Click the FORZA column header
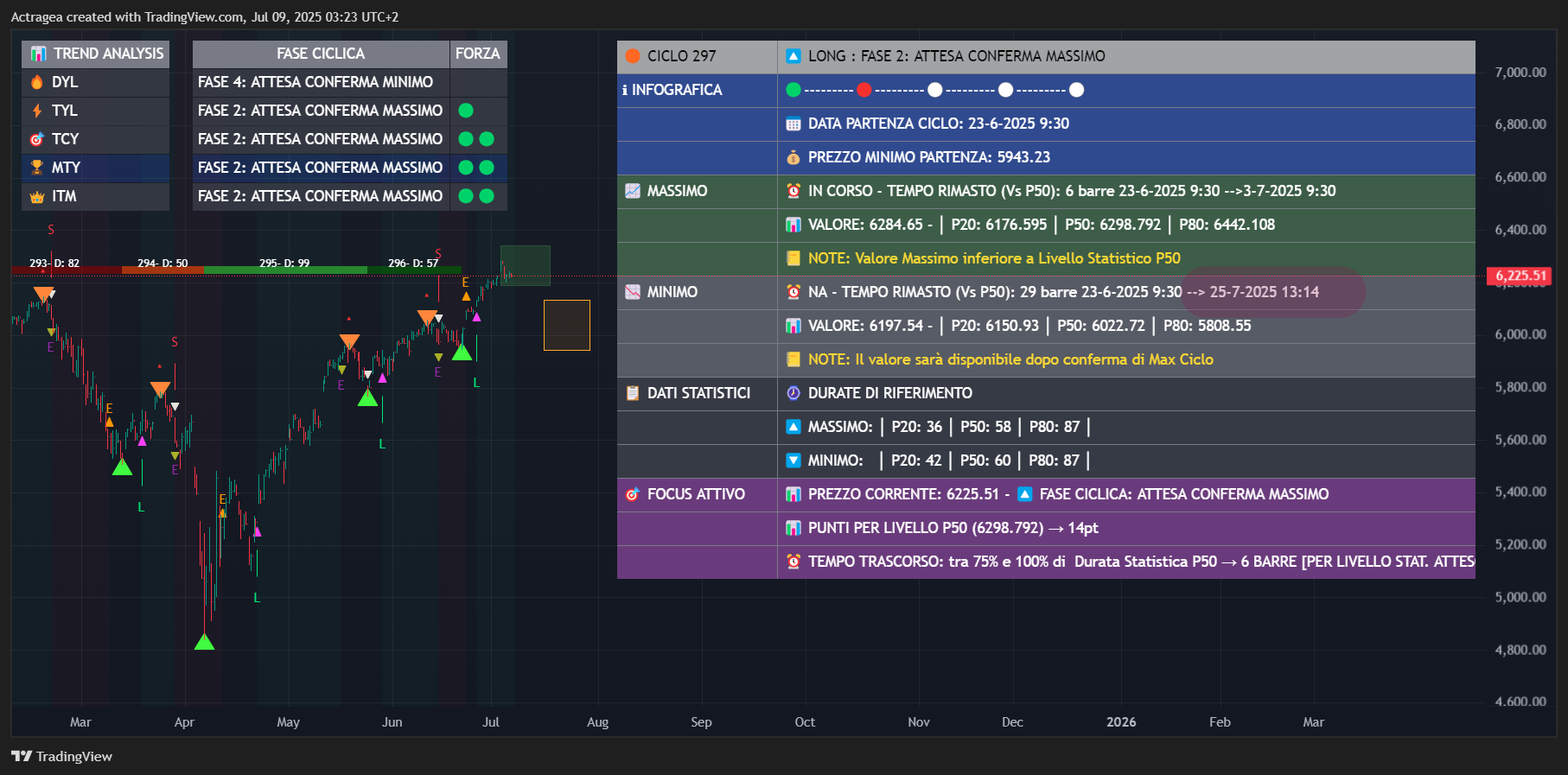The width and height of the screenshot is (1568, 775). tap(478, 54)
